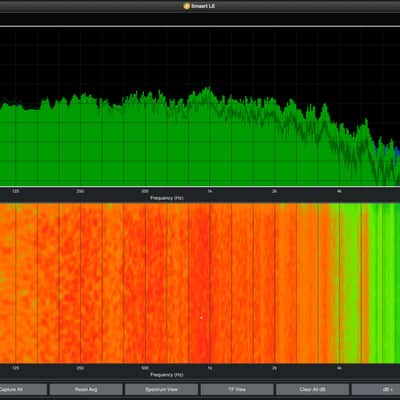The image size is (400, 400).
Task: Click the 250 label under the spectrograph
Action: [80, 368]
